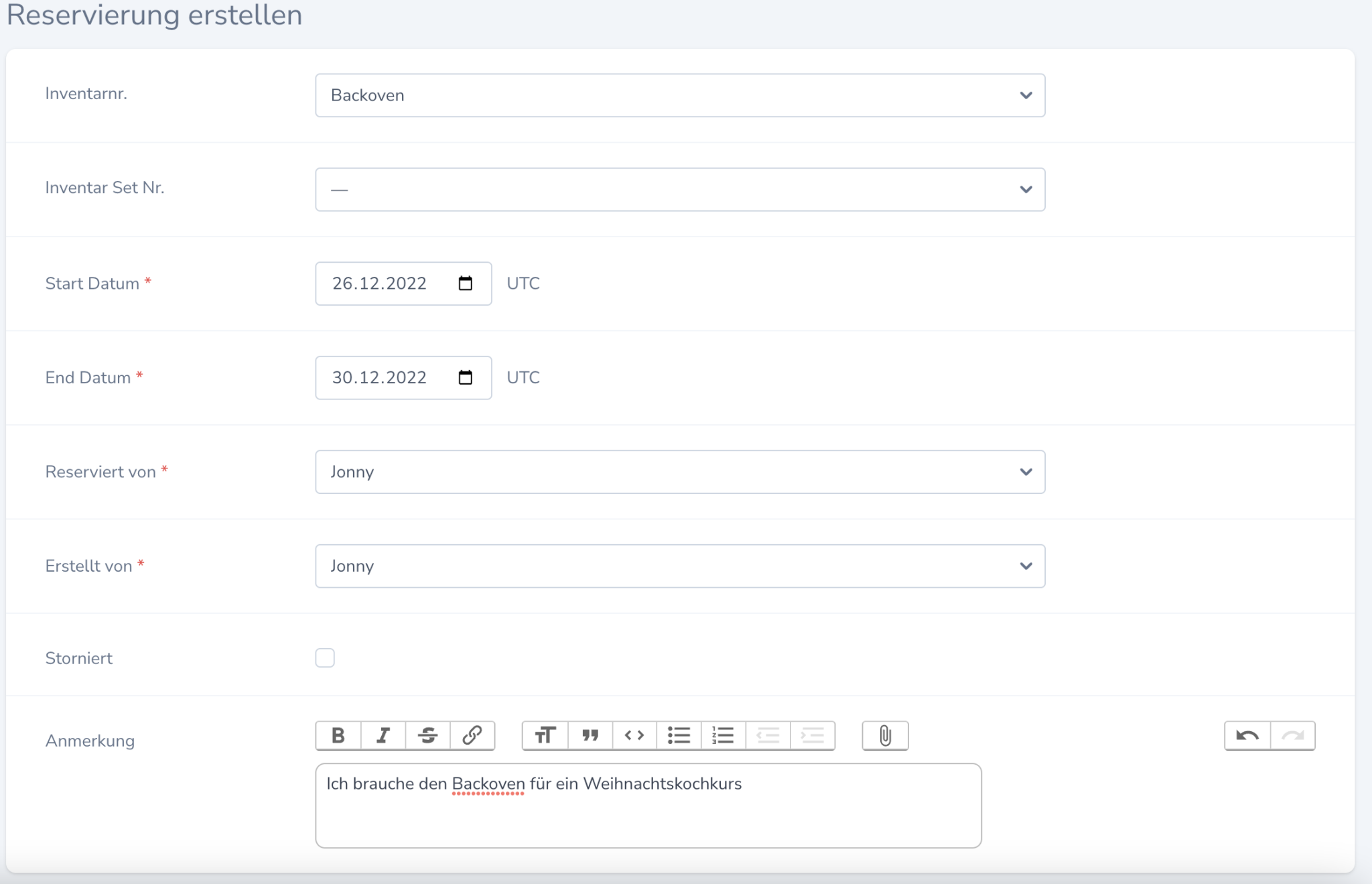Undo last edit in Anmerkung editor

pos(1247,736)
